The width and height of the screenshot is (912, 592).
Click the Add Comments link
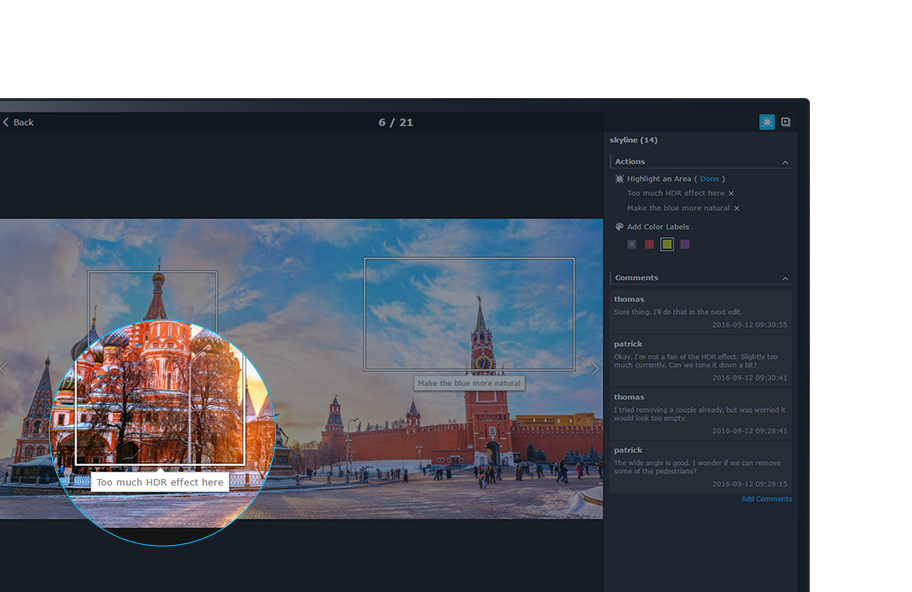point(766,499)
